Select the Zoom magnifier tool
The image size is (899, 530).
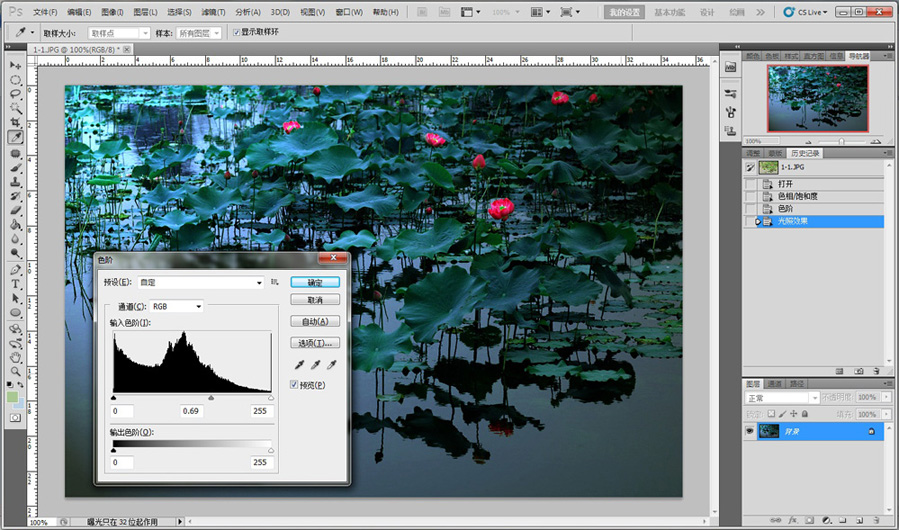tap(16, 370)
